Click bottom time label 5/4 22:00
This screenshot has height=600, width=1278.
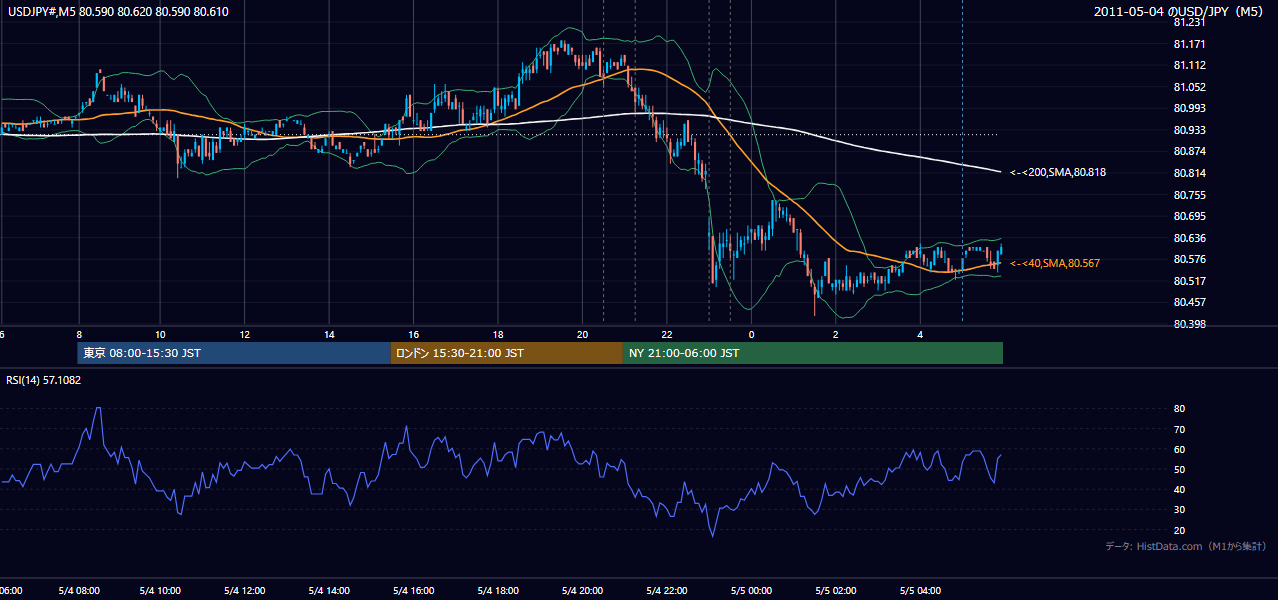[x=666, y=591]
